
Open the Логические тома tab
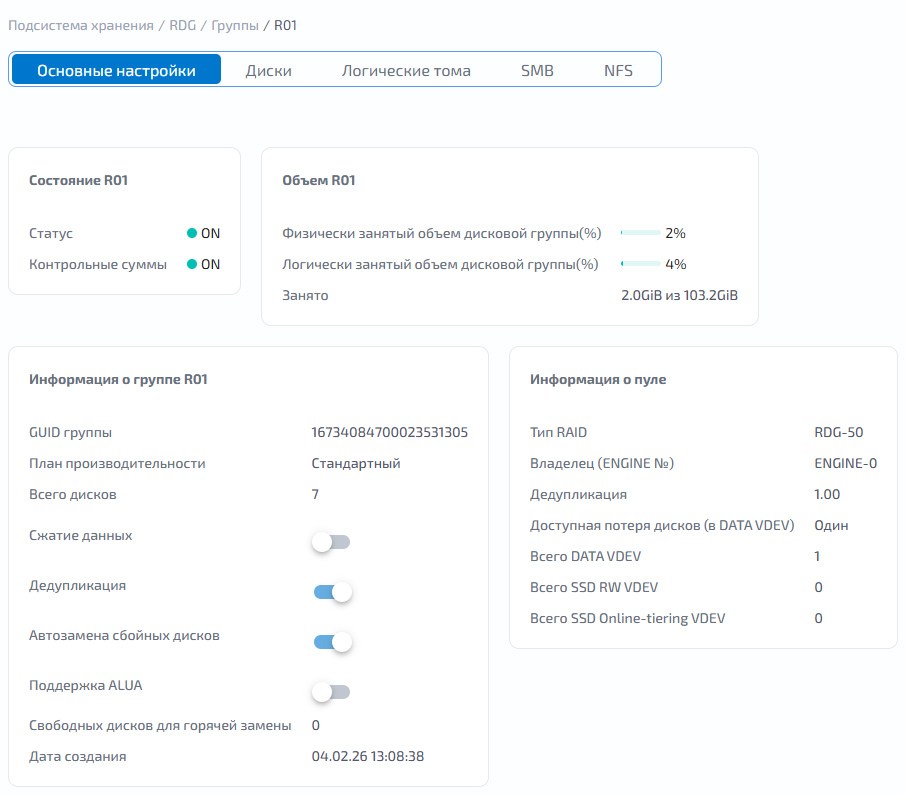[x=406, y=71]
